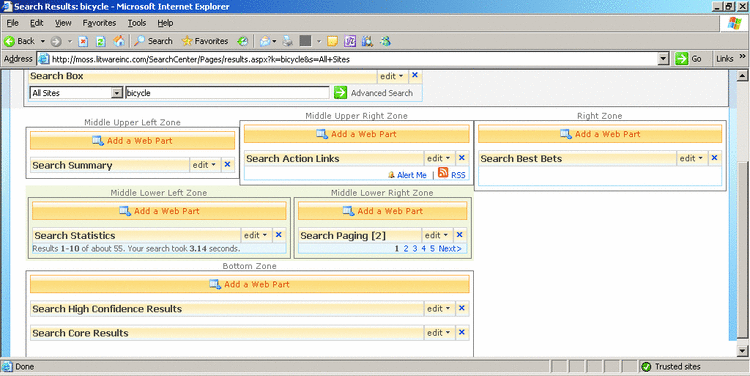
Task: Close the Search Action Links web part
Action: click(x=462, y=158)
